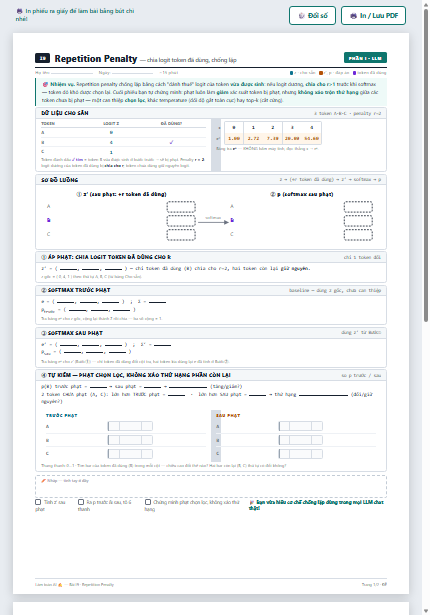This screenshot has height=615, width=430.
Task: Click the vertical scrollbar thumb
Action: pyautogui.click(x=426, y=166)
